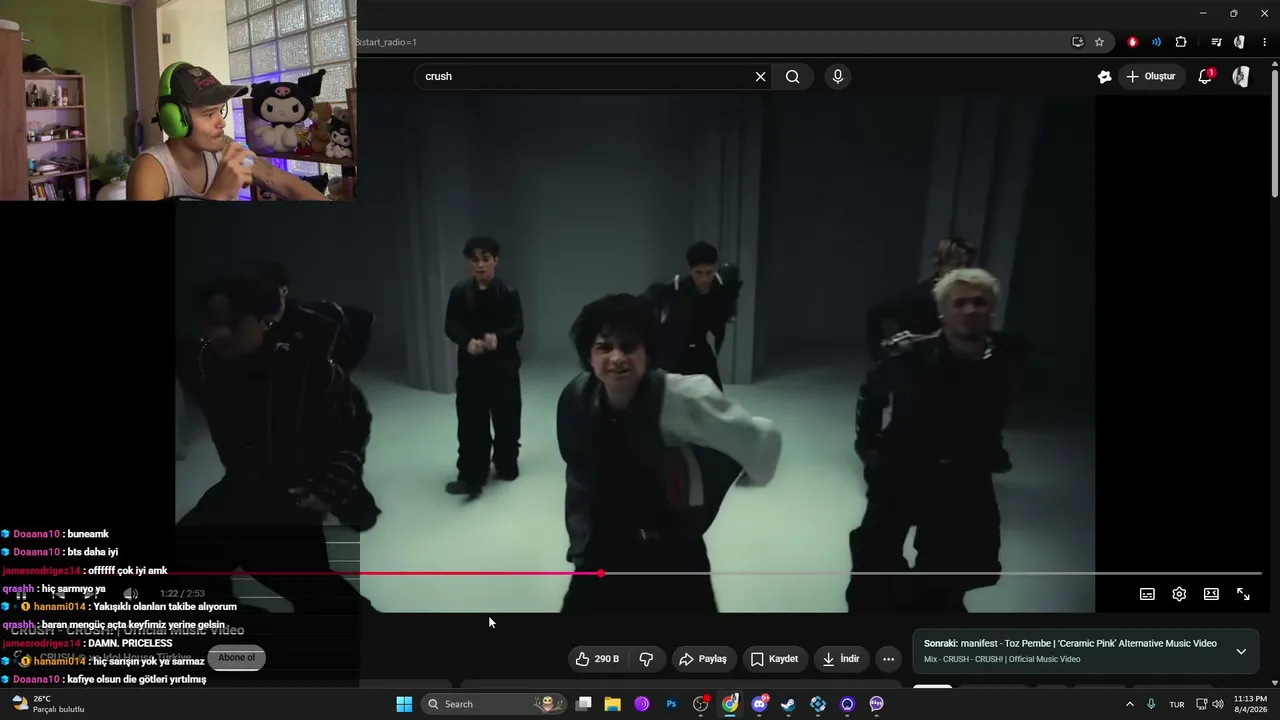This screenshot has width=1280, height=720.
Task: Click the browser address bar URL
Action: tap(710, 42)
